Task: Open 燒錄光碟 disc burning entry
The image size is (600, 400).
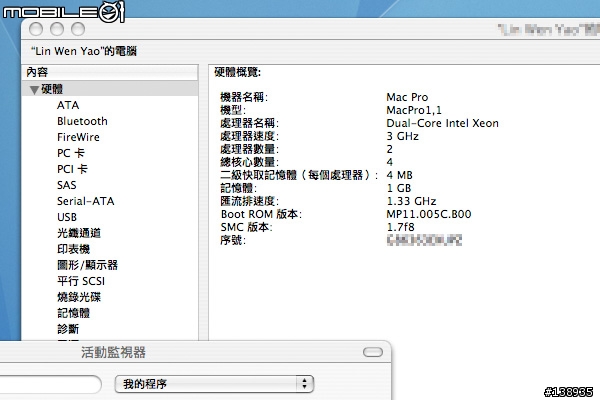Action: (x=79, y=297)
